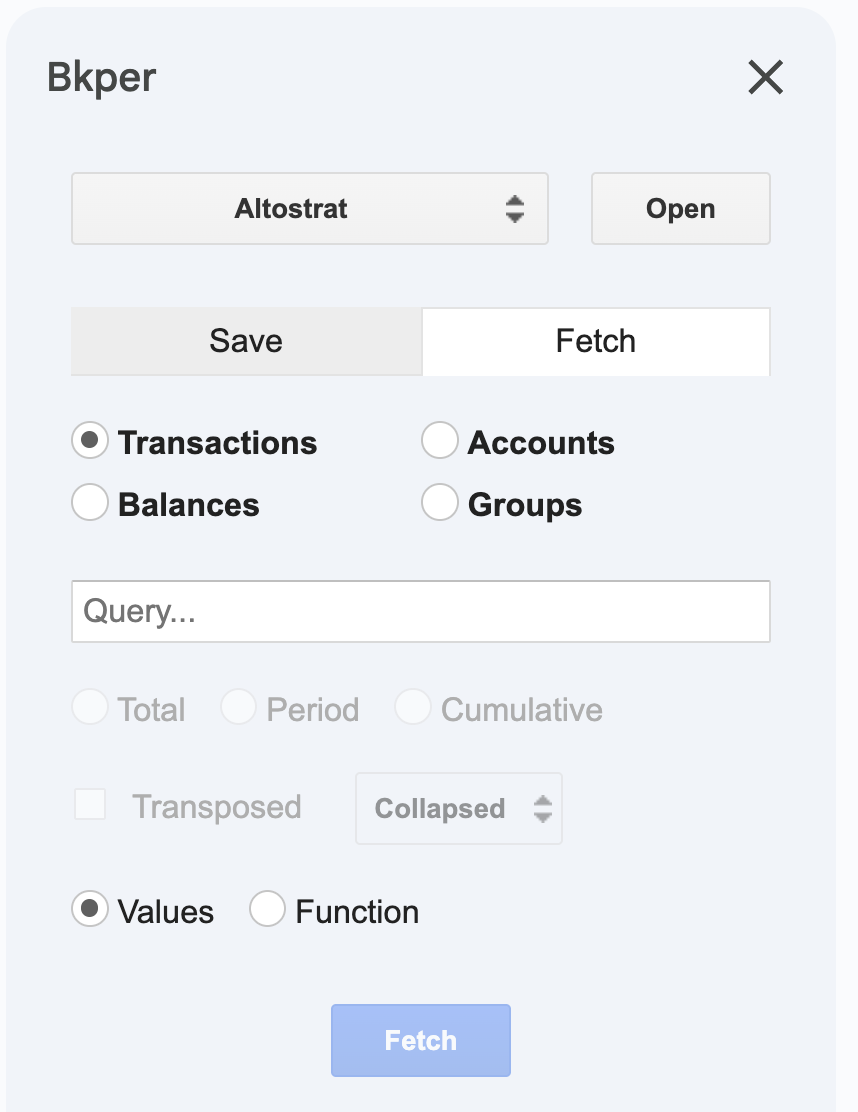
Task: Enable the Transposed checkbox
Action: [x=90, y=805]
